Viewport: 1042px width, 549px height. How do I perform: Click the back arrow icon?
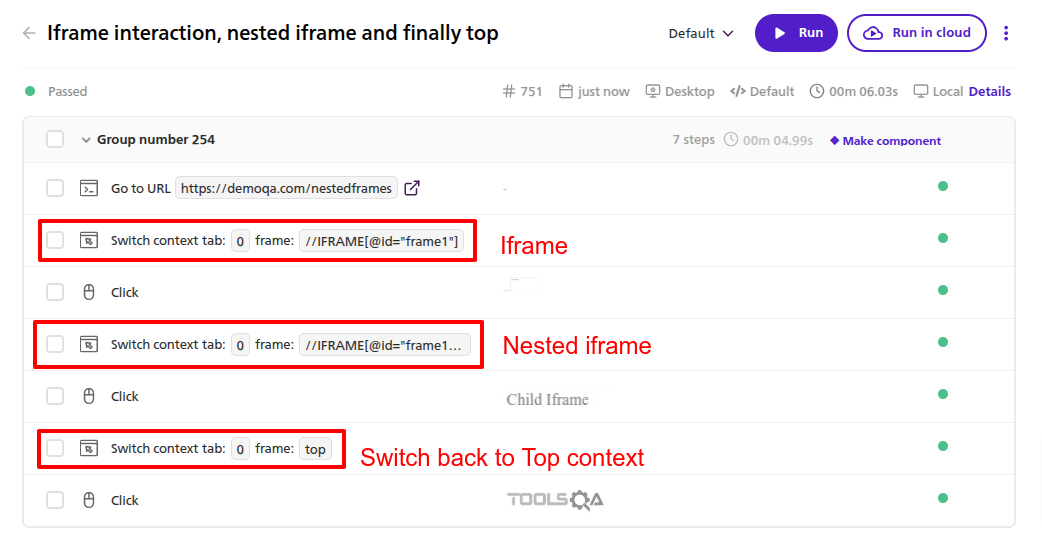(x=29, y=33)
